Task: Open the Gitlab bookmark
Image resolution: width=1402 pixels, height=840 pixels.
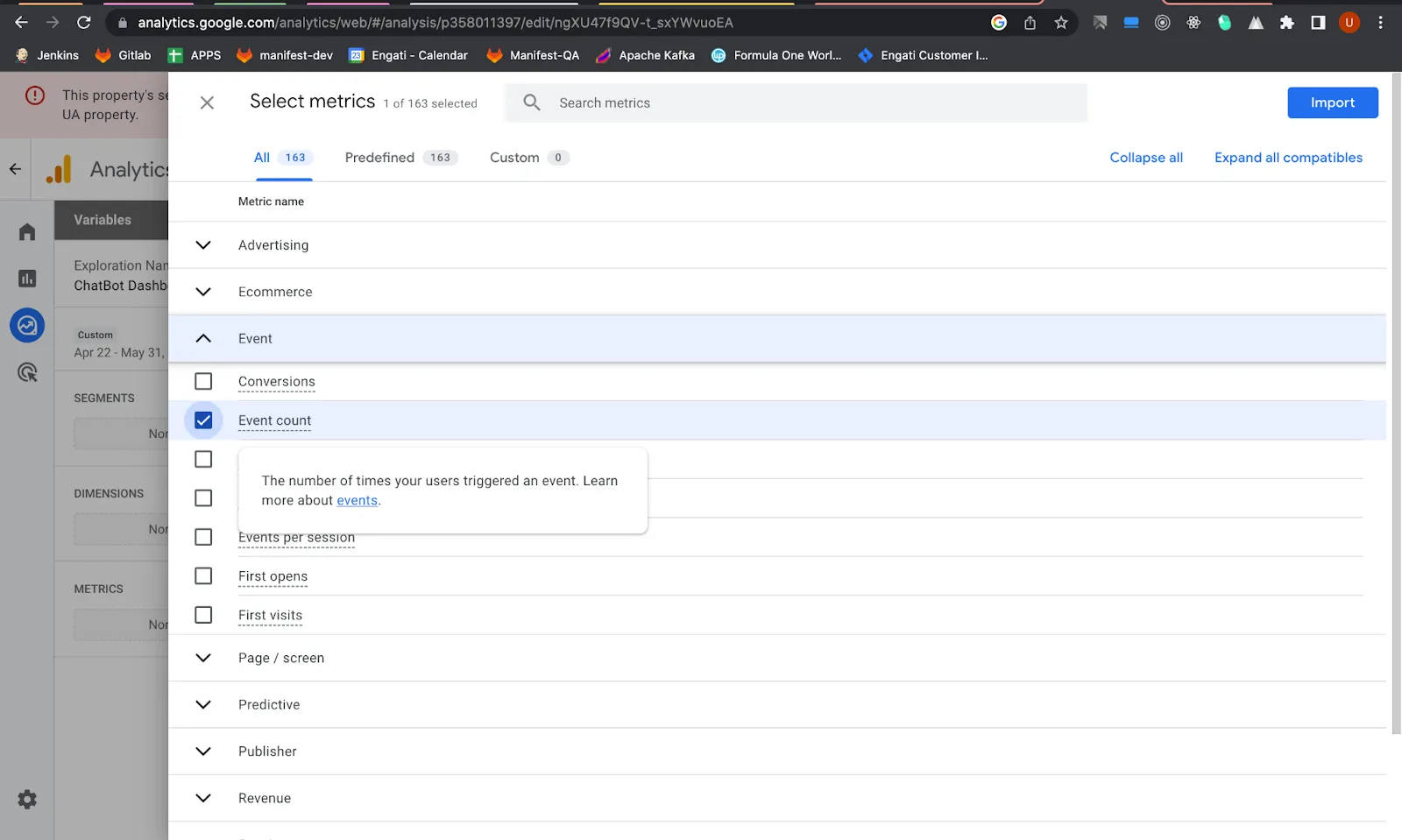Action: 124,55
